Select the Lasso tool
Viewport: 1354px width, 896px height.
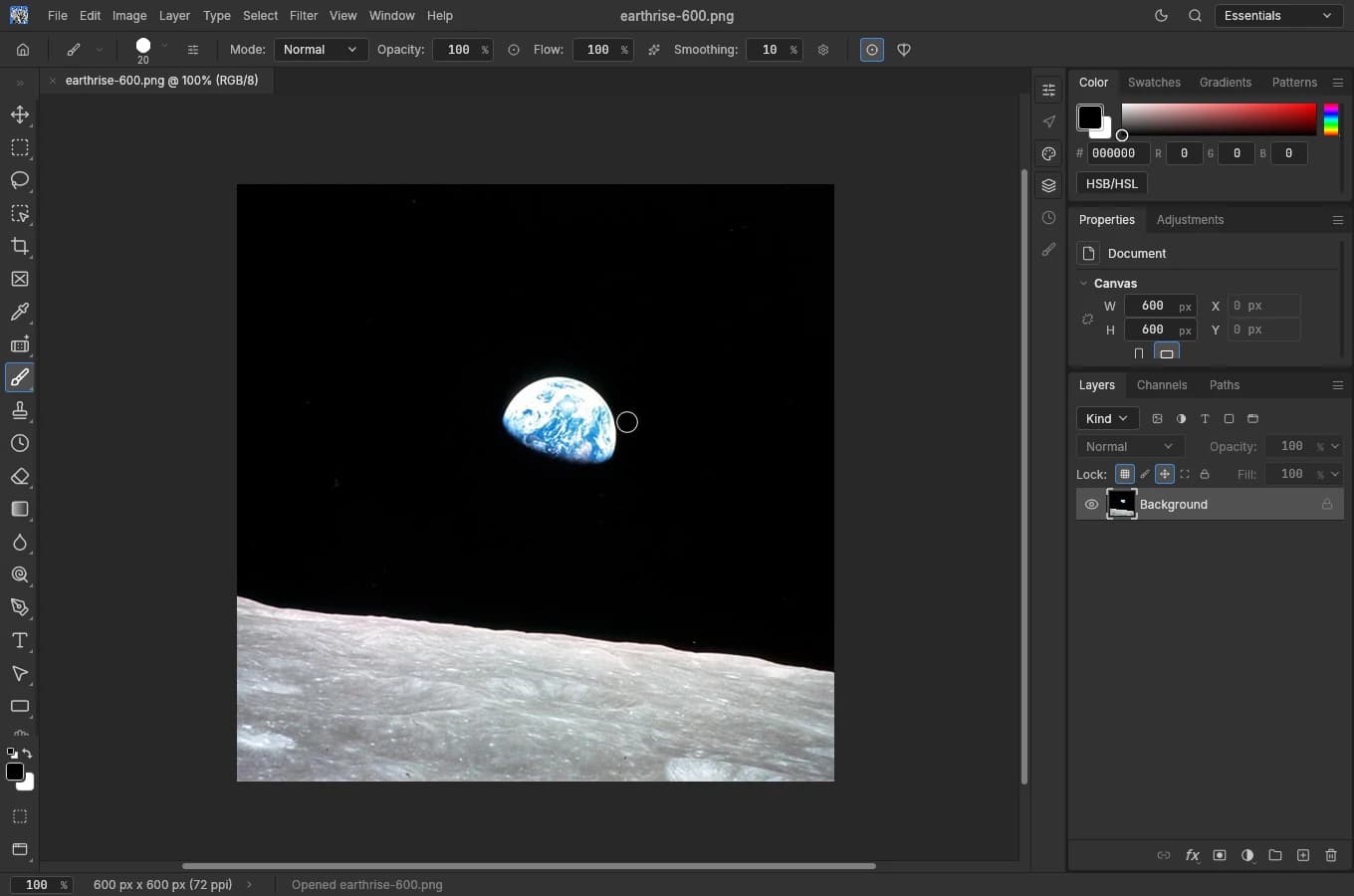point(20,180)
